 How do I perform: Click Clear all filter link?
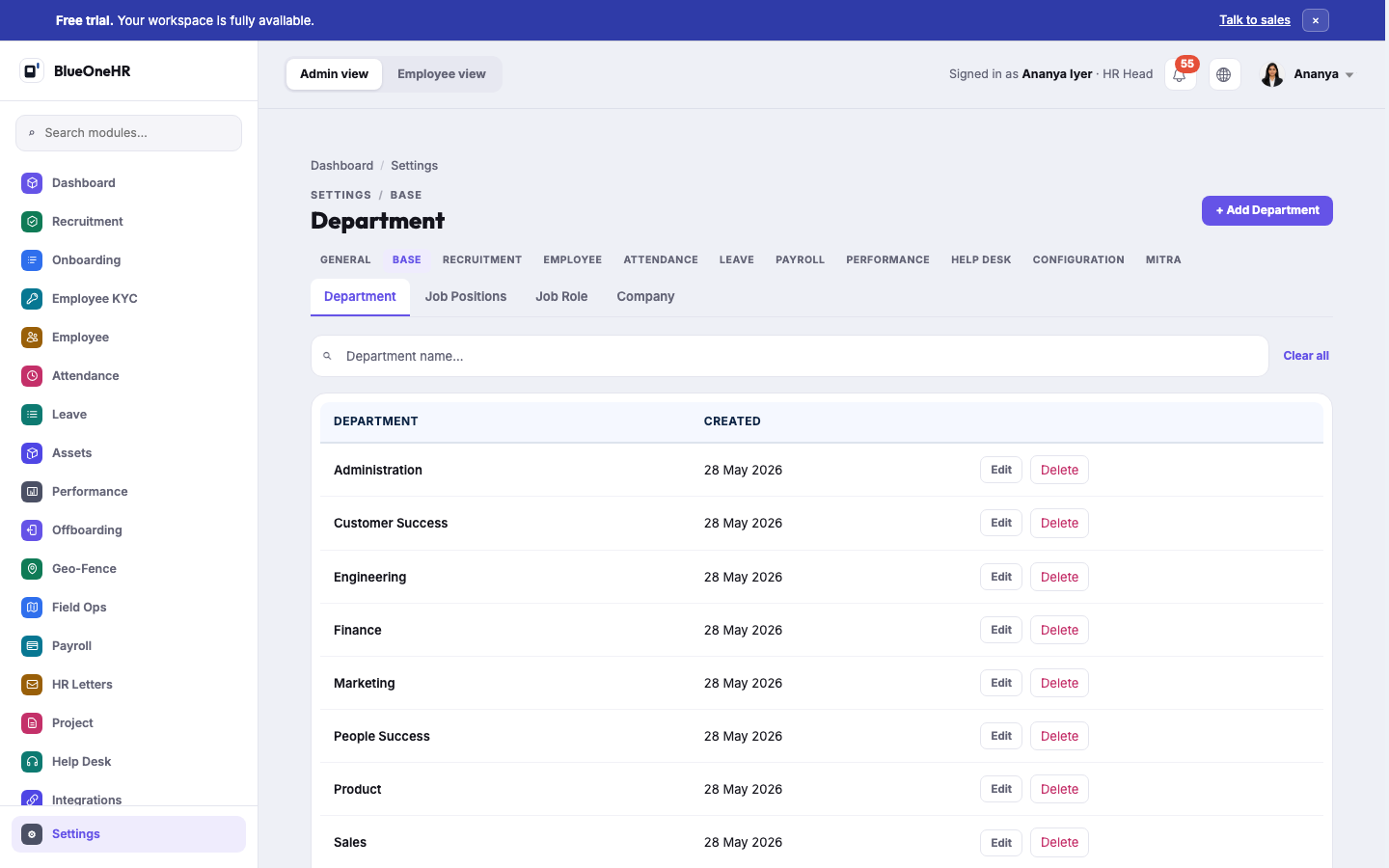(1306, 356)
